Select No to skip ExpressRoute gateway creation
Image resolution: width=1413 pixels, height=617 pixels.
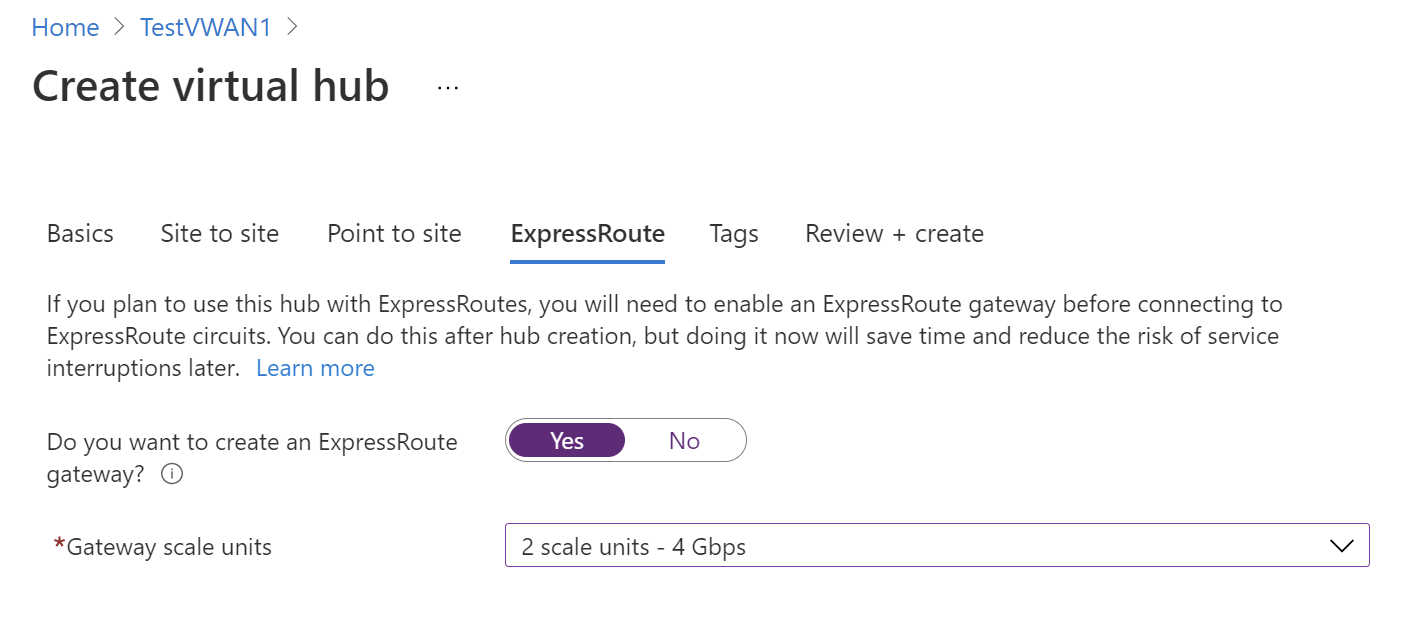coord(685,440)
